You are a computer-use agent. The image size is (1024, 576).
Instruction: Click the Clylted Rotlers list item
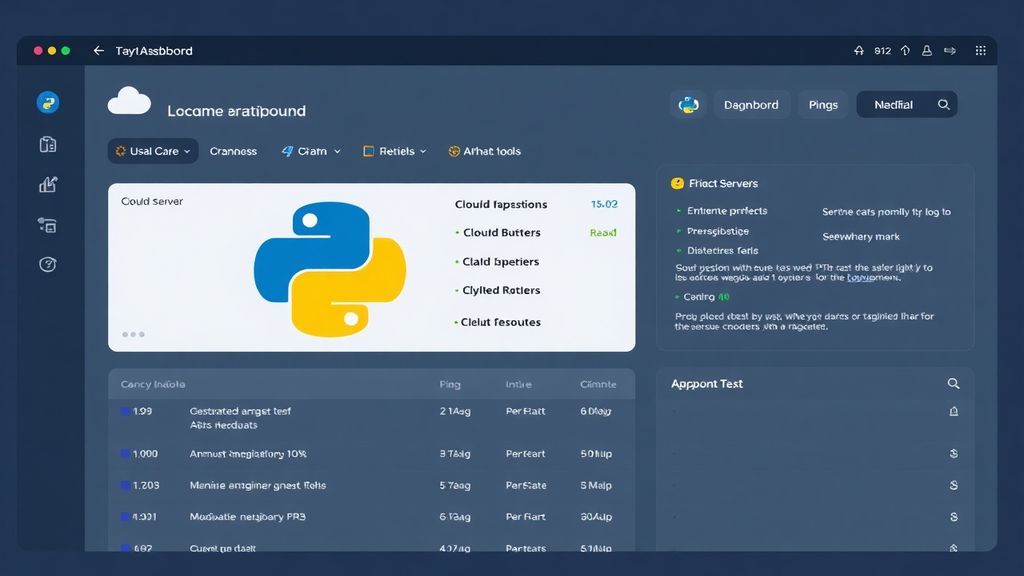498,290
